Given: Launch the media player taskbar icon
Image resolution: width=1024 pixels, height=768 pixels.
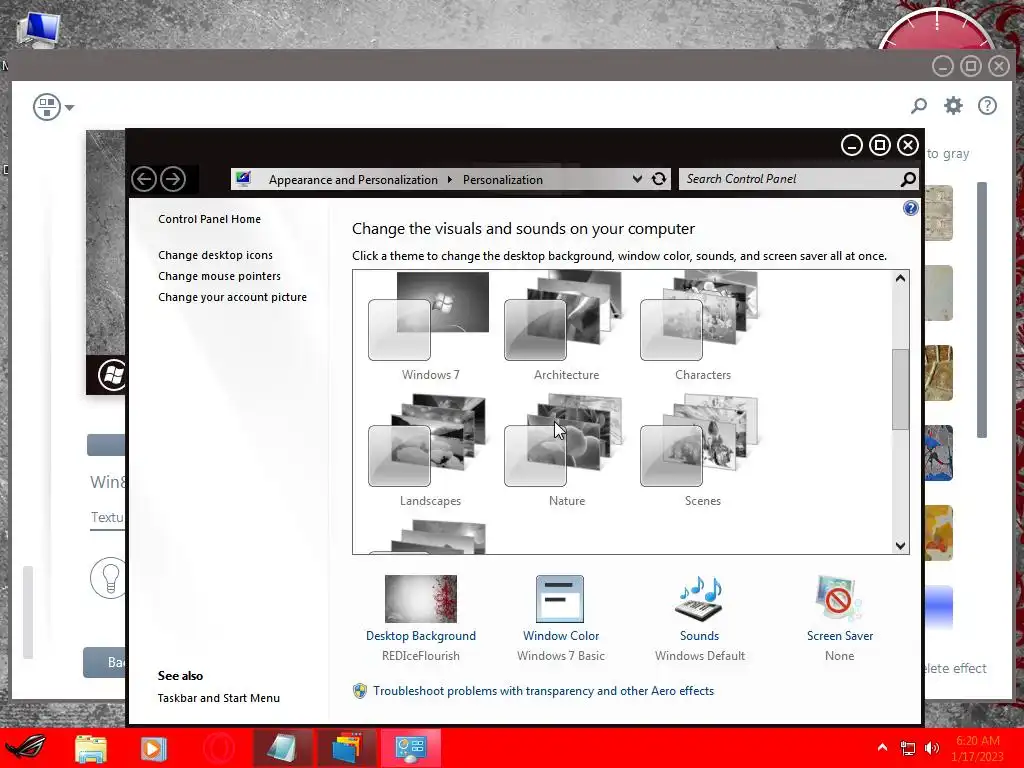Looking at the screenshot, I should tap(153, 748).
